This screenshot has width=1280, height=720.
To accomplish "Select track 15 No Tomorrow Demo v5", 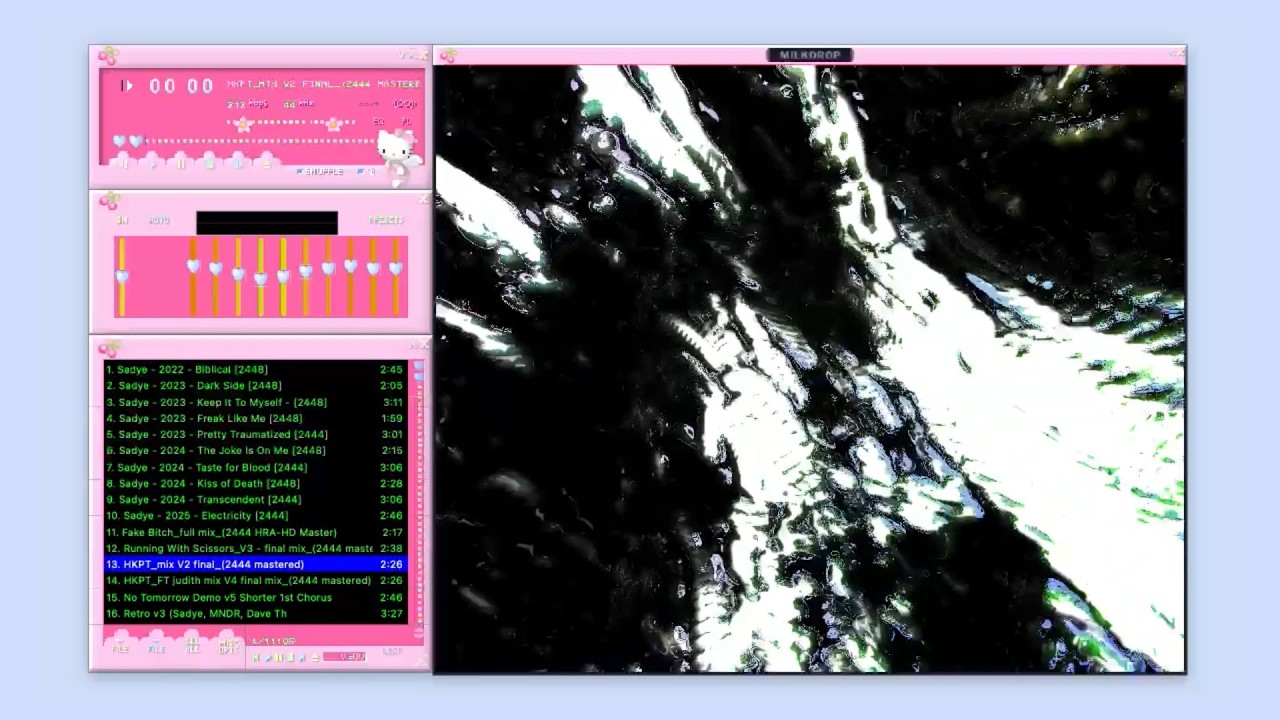I will pyautogui.click(x=255, y=597).
